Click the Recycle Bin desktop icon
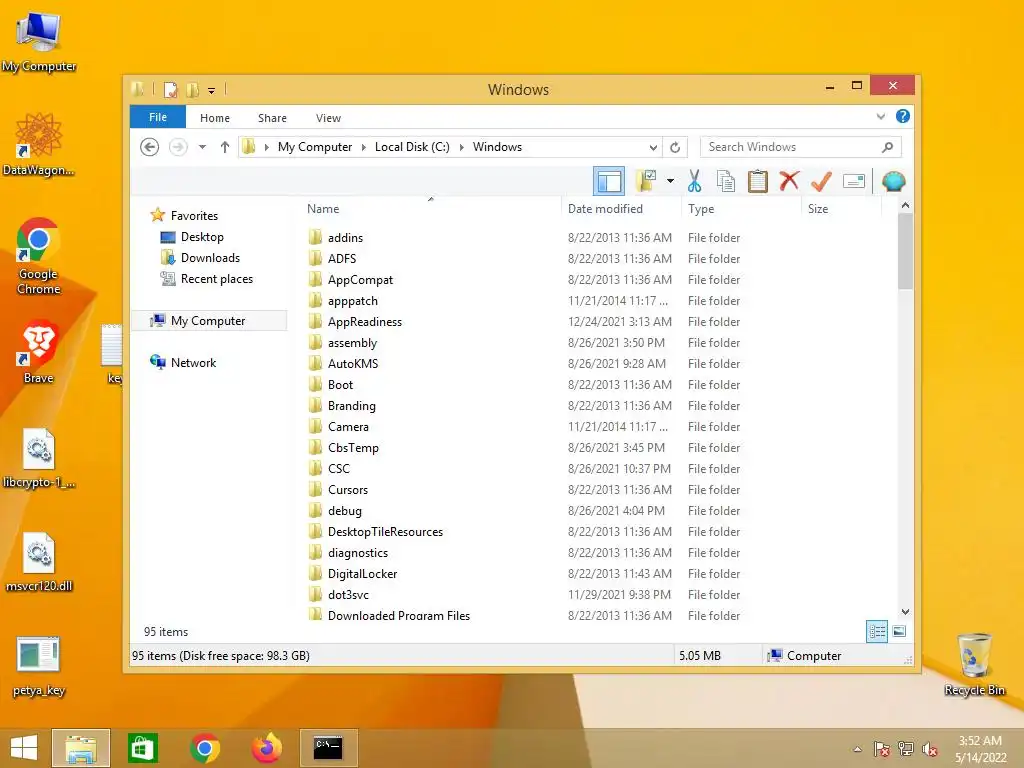Screen dimensions: 1024x768 coord(974,664)
